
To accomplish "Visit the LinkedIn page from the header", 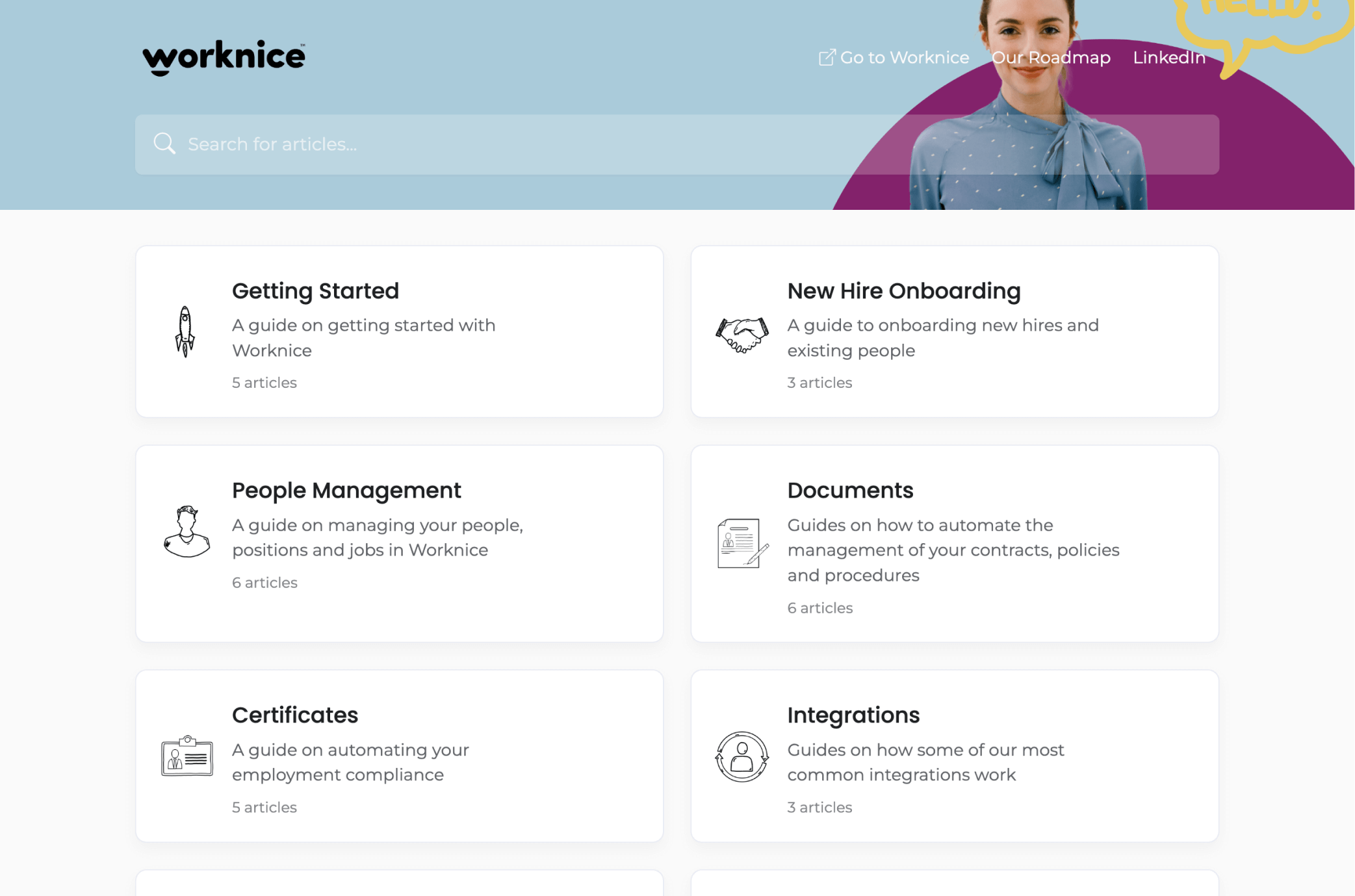I will [x=1168, y=57].
